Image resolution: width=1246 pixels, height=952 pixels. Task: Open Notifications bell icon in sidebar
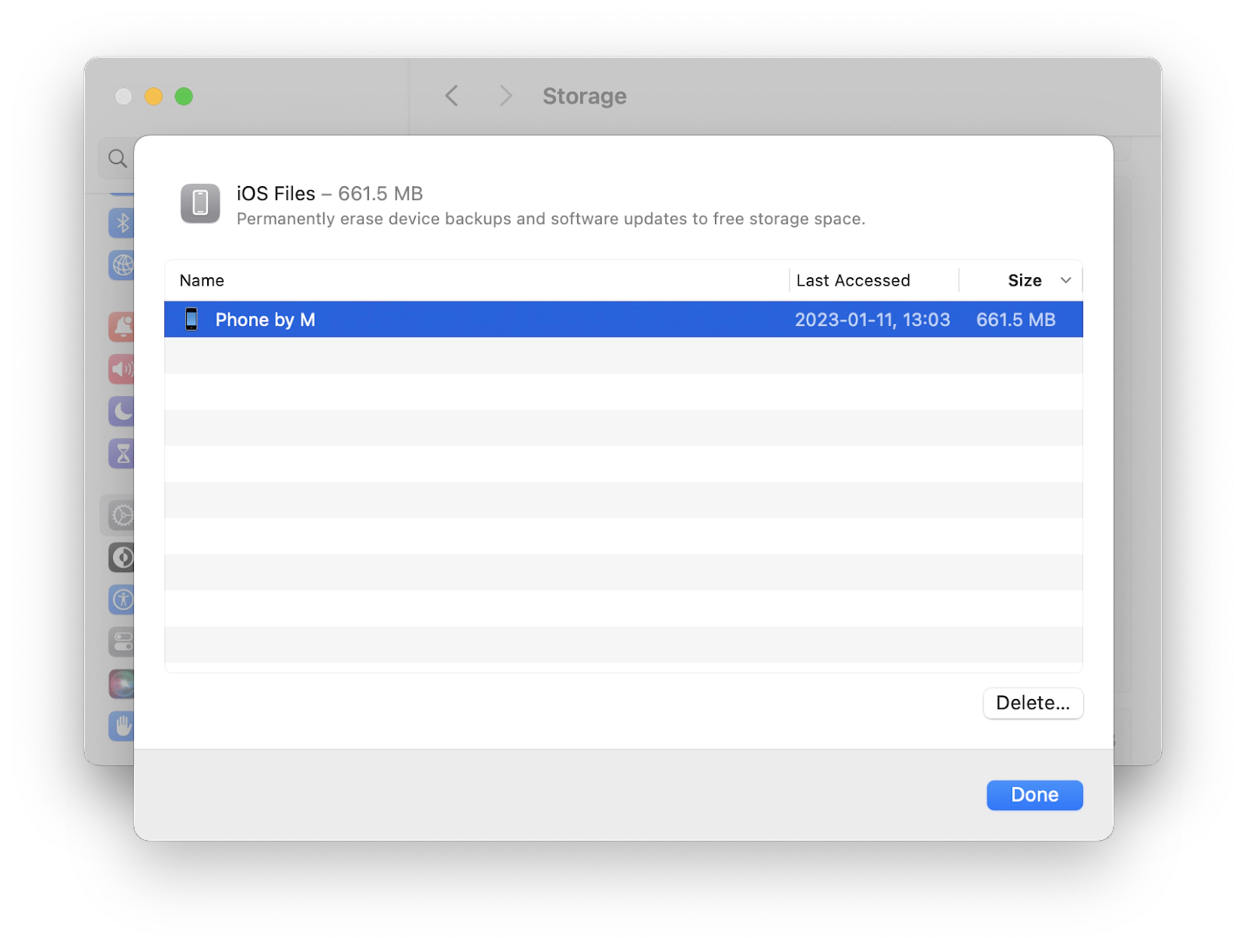click(121, 327)
